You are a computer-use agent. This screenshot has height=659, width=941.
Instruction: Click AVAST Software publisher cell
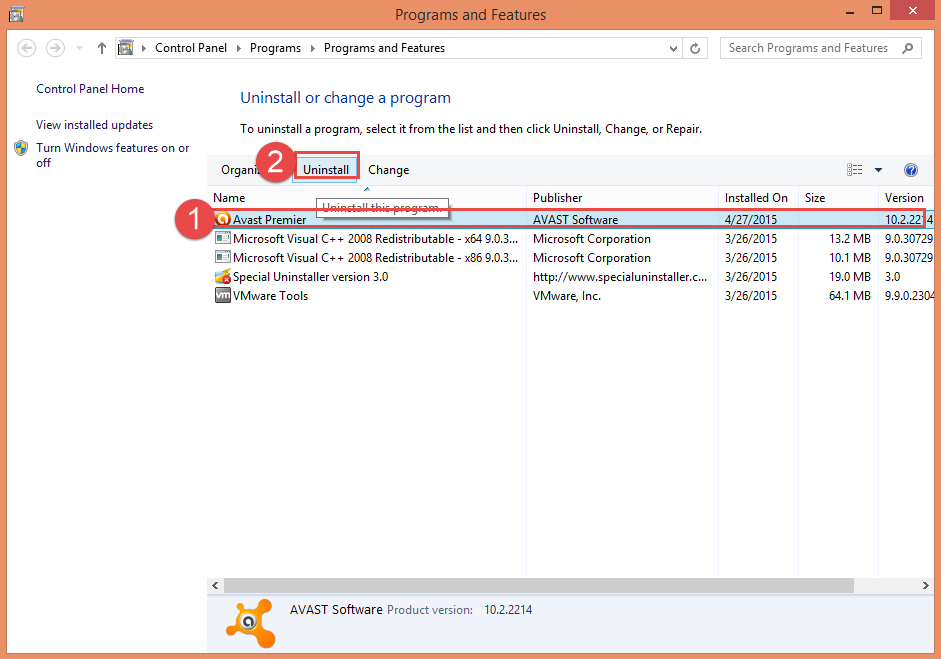coord(576,220)
